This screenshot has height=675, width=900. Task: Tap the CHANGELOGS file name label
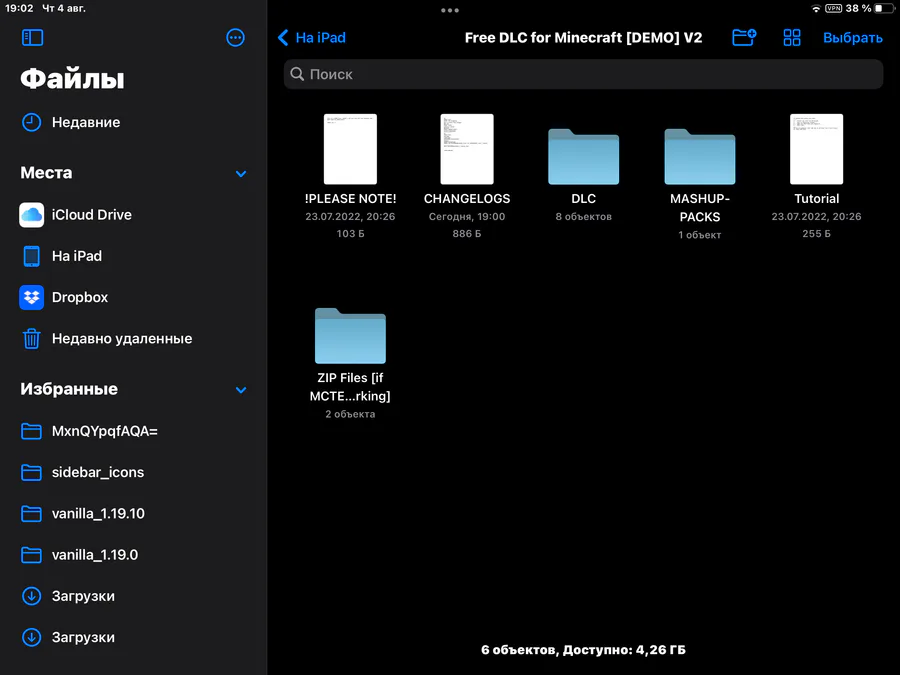(467, 199)
